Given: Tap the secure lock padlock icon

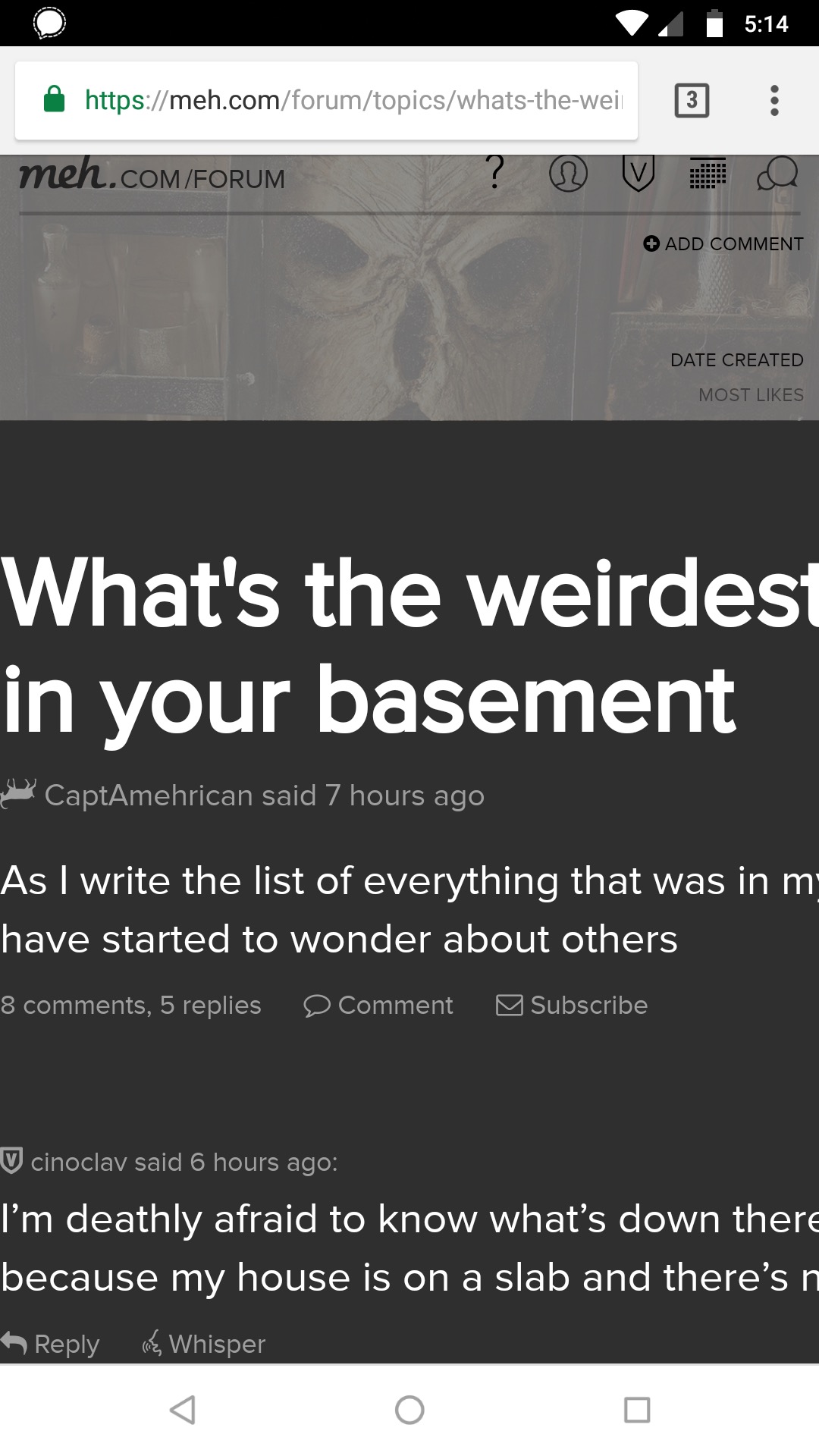Looking at the screenshot, I should tap(55, 99).
